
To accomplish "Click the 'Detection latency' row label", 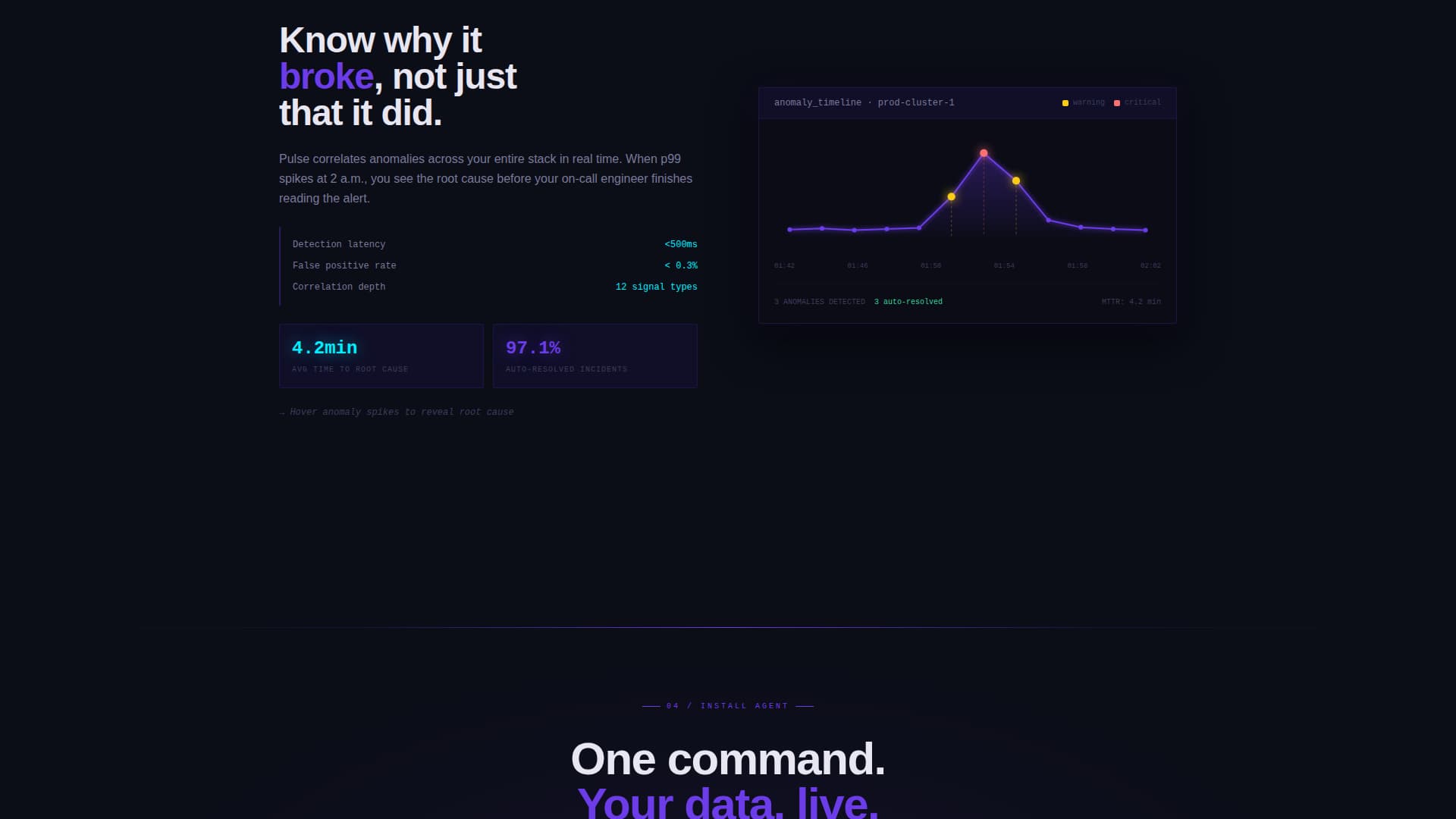I will 339,244.
